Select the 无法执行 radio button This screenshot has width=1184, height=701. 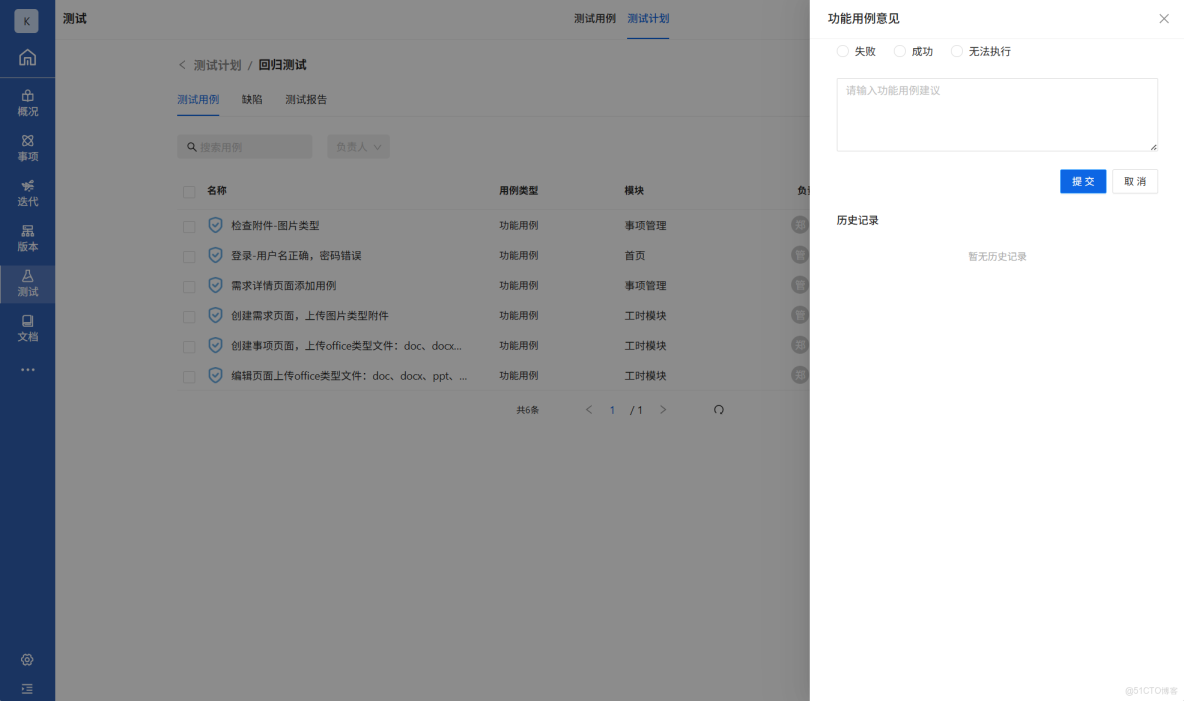(956, 50)
